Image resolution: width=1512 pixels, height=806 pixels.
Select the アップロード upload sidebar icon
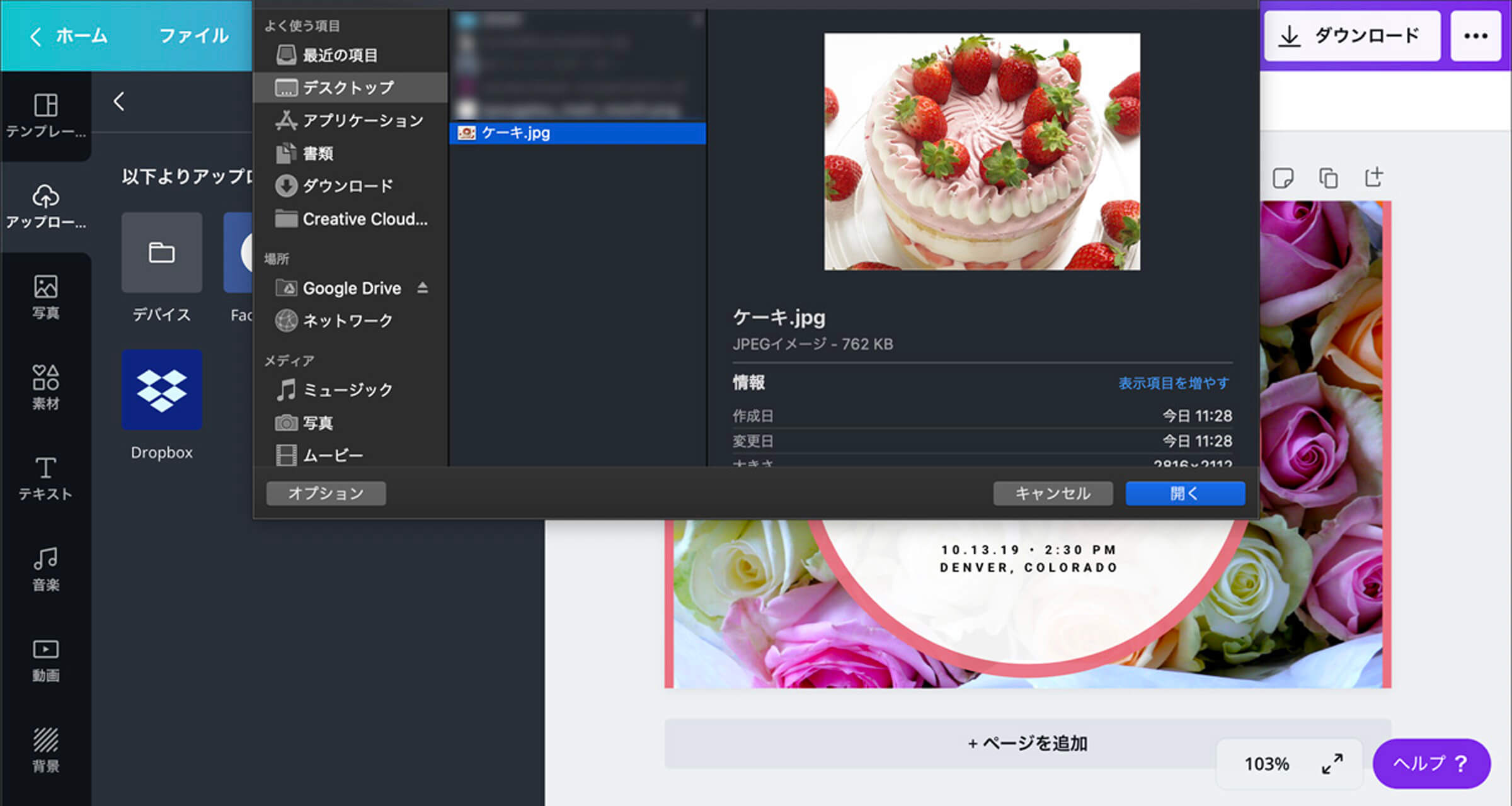45,207
